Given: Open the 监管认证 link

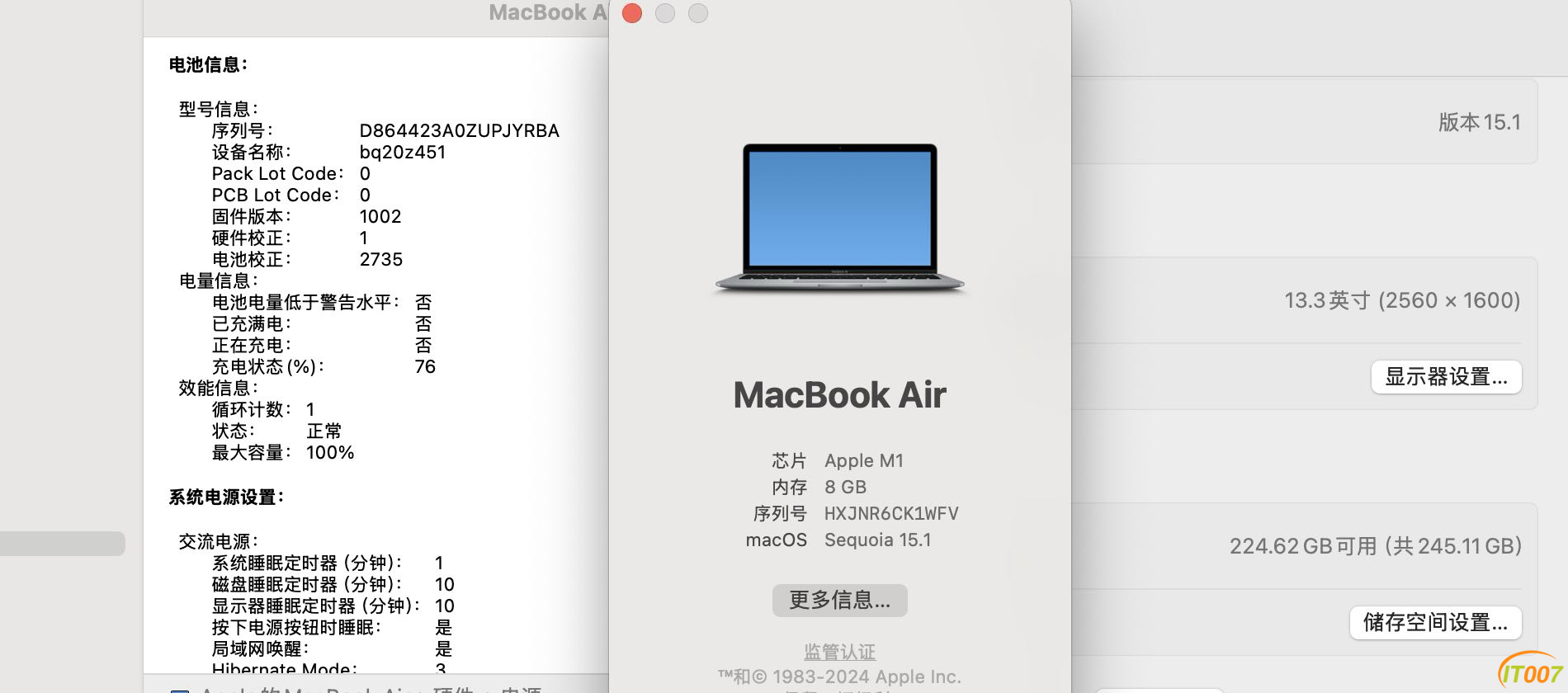Looking at the screenshot, I should point(839,652).
